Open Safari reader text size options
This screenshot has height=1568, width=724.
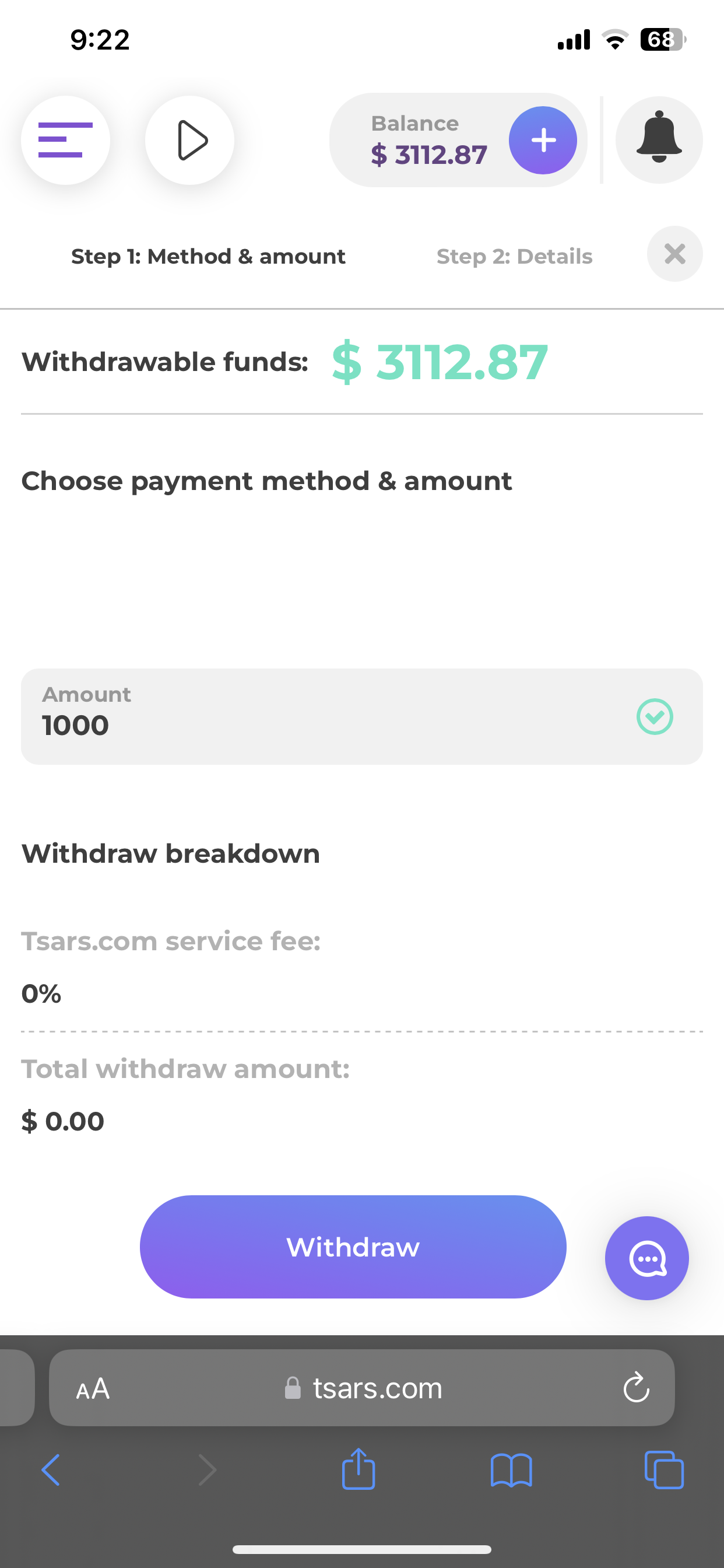click(x=93, y=1388)
